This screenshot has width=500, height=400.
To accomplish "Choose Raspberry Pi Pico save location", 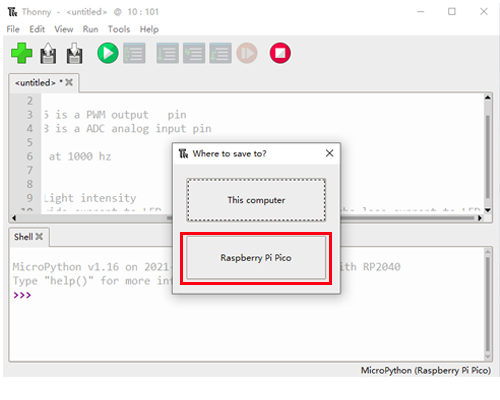I will coord(256,258).
